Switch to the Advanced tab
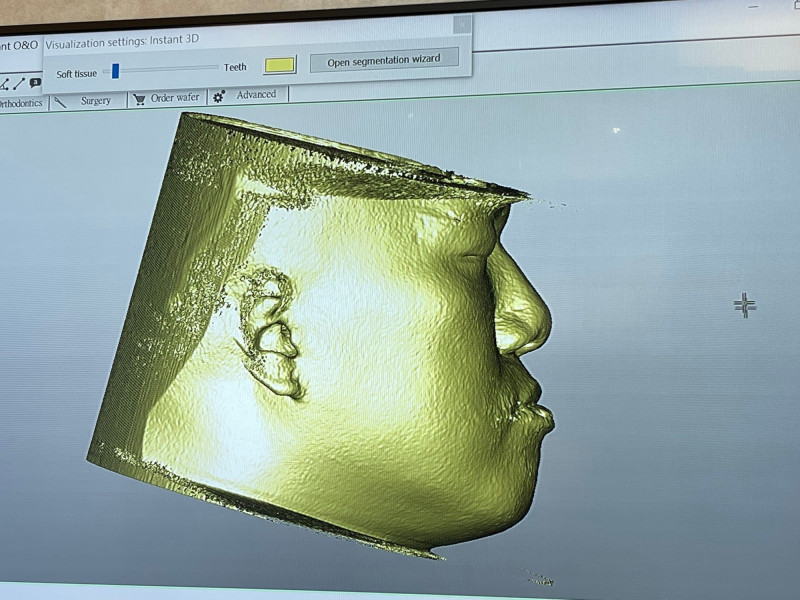 click(247, 95)
